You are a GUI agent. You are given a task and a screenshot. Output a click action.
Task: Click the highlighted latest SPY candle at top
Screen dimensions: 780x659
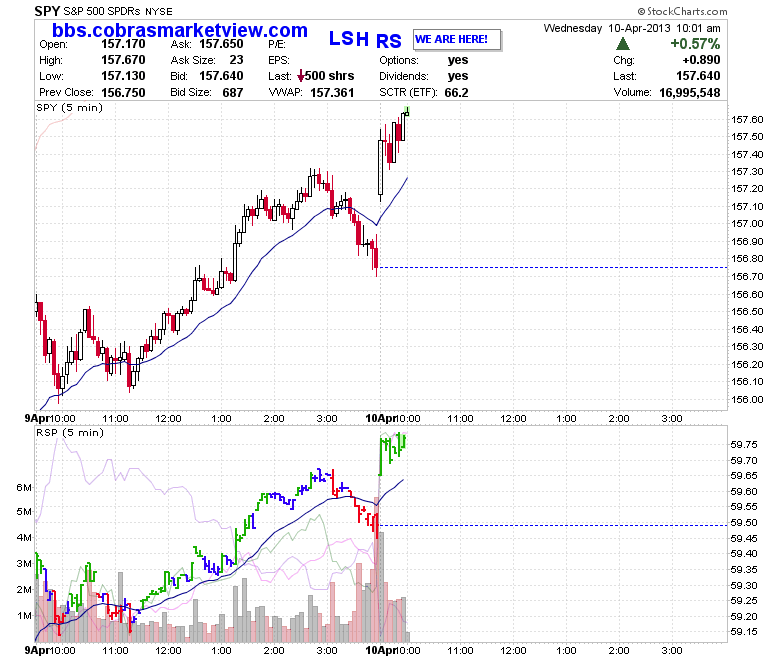click(x=407, y=111)
